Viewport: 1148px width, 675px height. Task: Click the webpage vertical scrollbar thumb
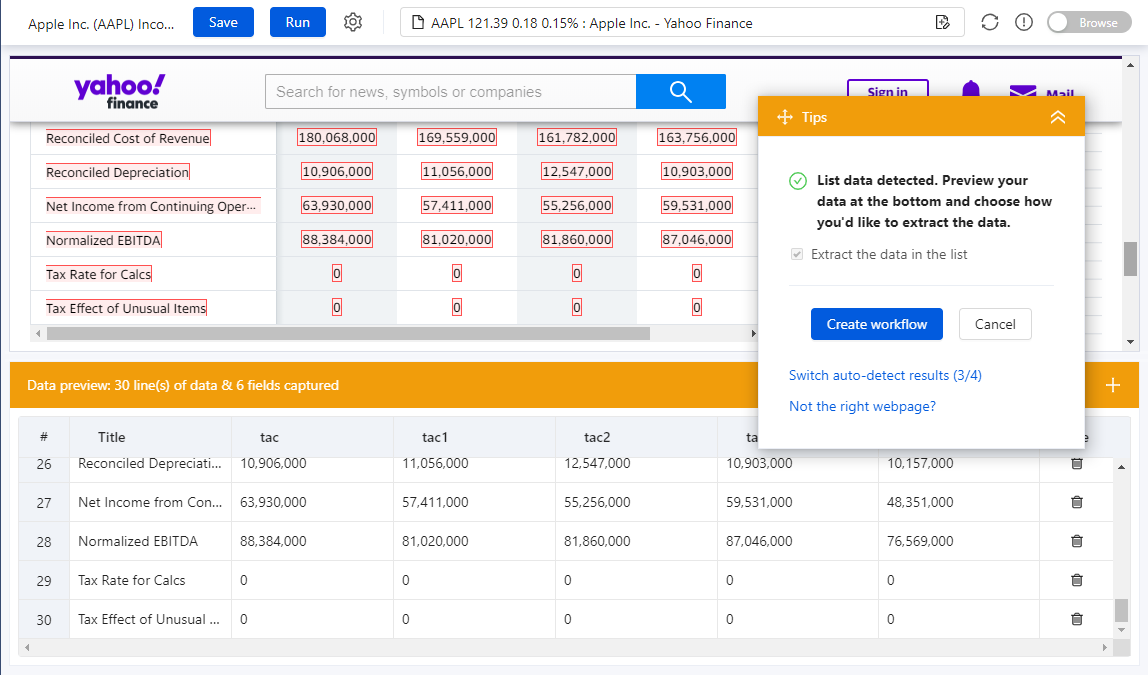(x=1130, y=258)
